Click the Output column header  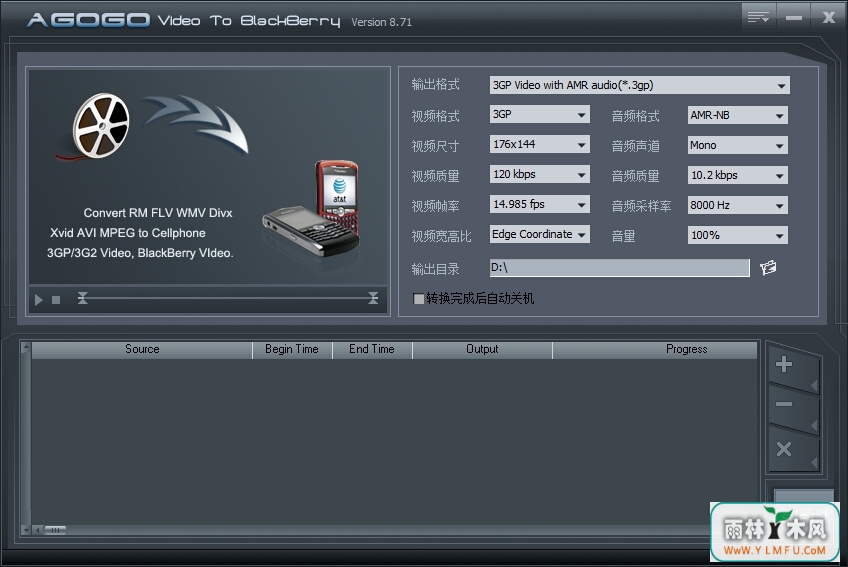[482, 350]
